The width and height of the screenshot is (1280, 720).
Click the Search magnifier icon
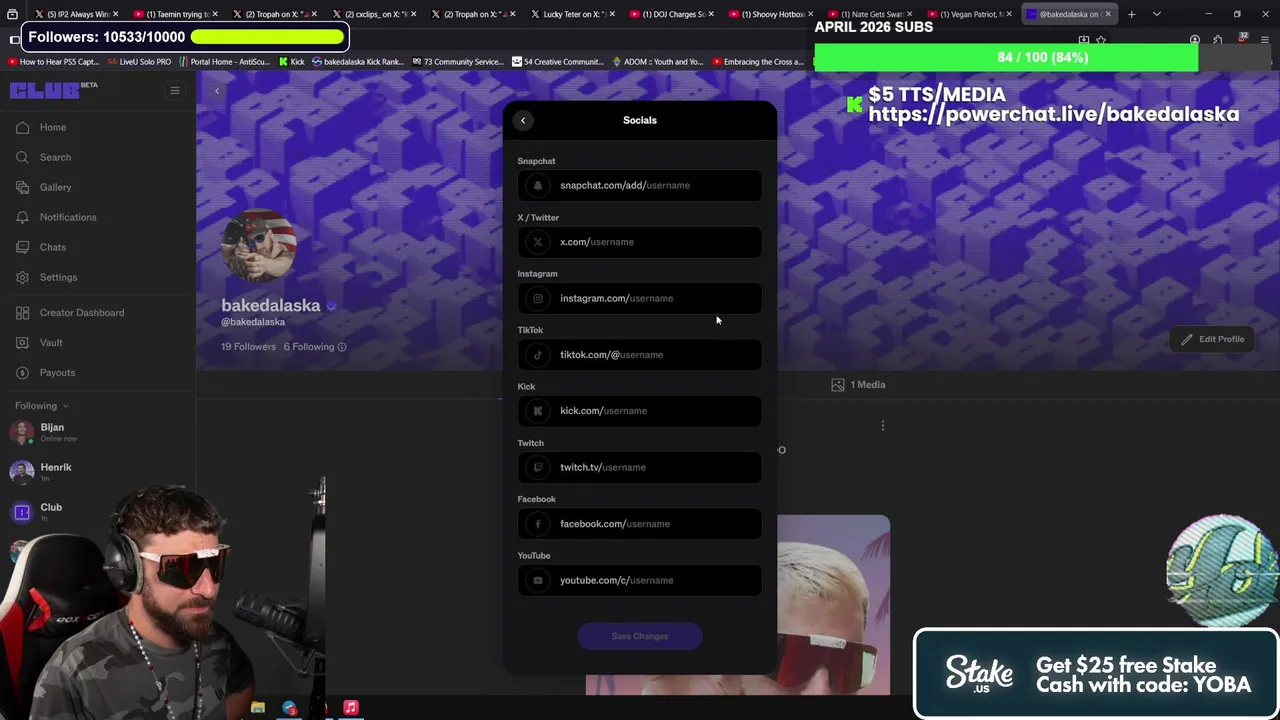tap(22, 157)
